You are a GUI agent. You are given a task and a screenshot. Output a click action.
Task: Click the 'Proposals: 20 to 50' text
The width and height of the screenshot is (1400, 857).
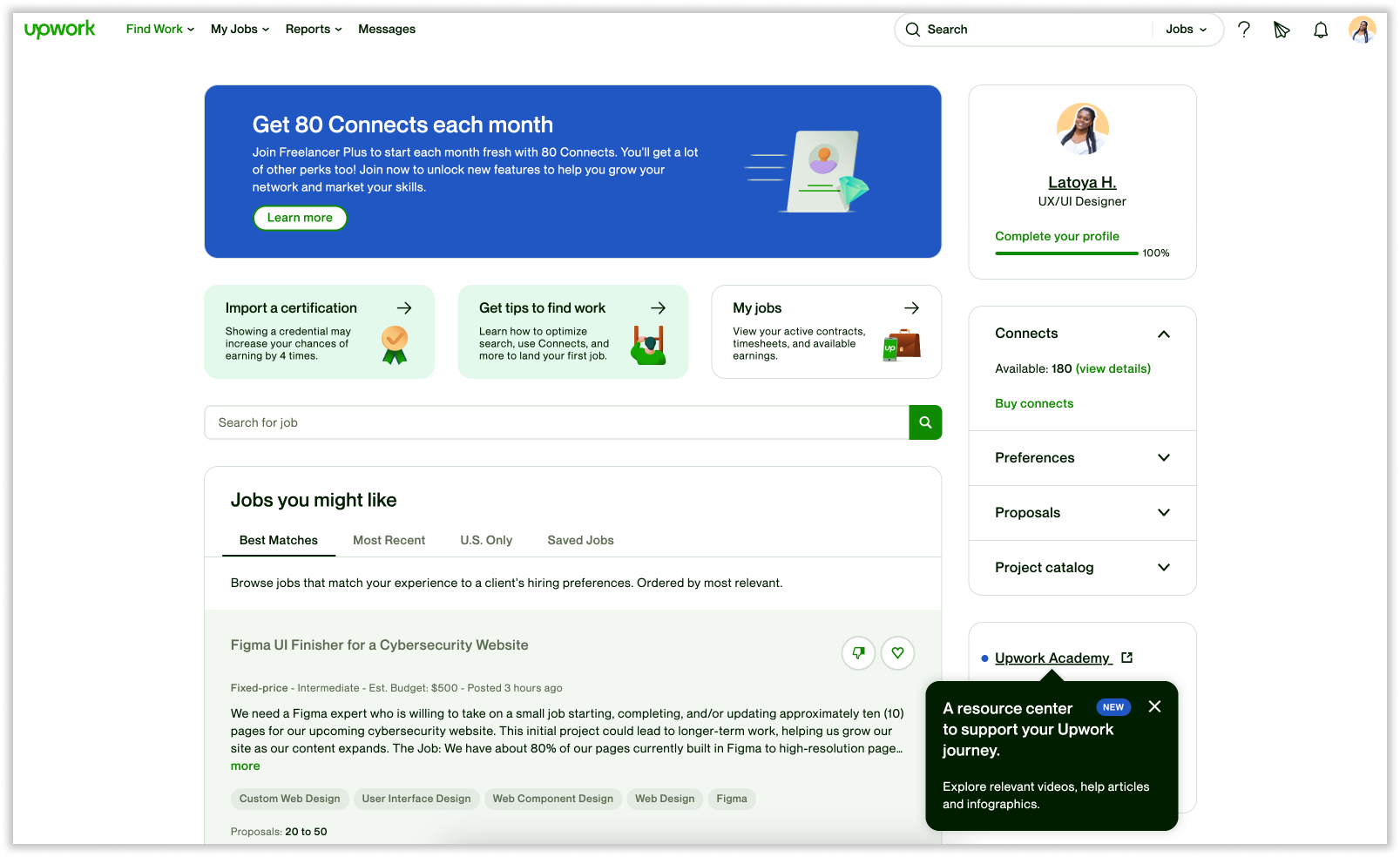coord(279,832)
